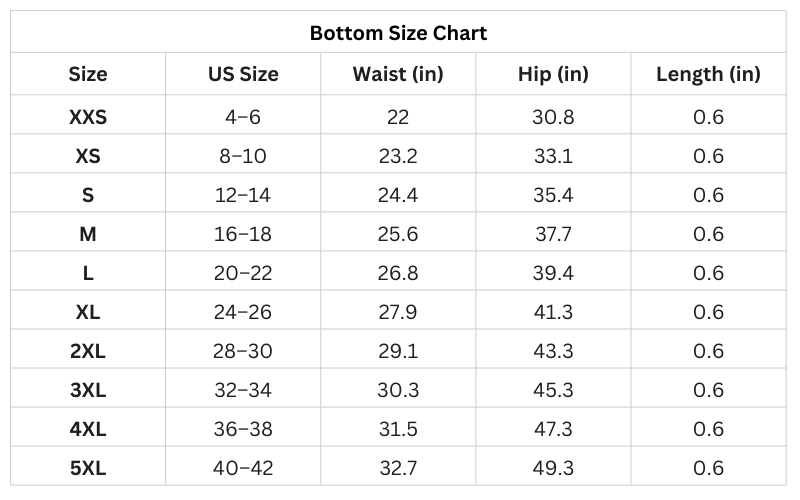The image size is (800, 500).
Task: Click the 24.4 waist value
Action: click(x=398, y=195)
